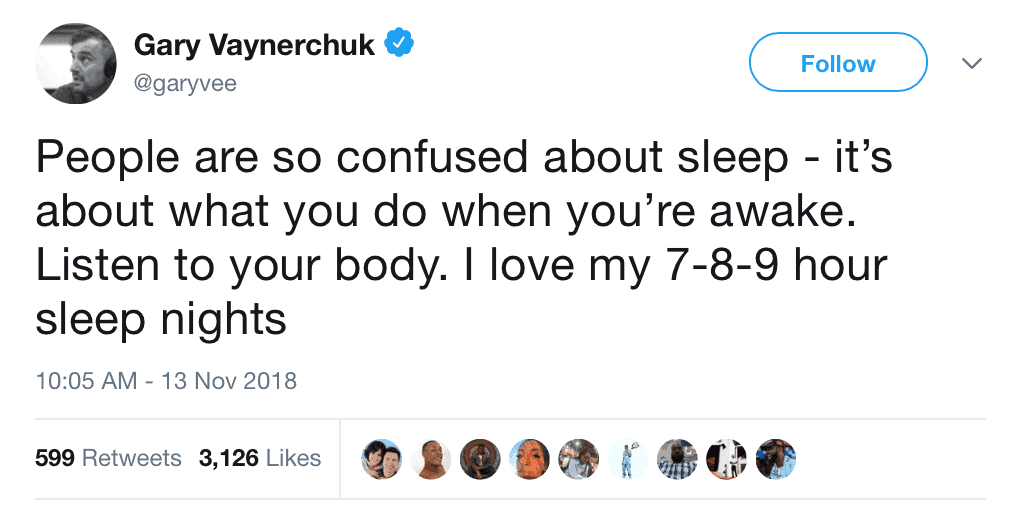Open bearded man in plaid shirt avatar
This screenshot has height=510, width=1020.
point(677,459)
